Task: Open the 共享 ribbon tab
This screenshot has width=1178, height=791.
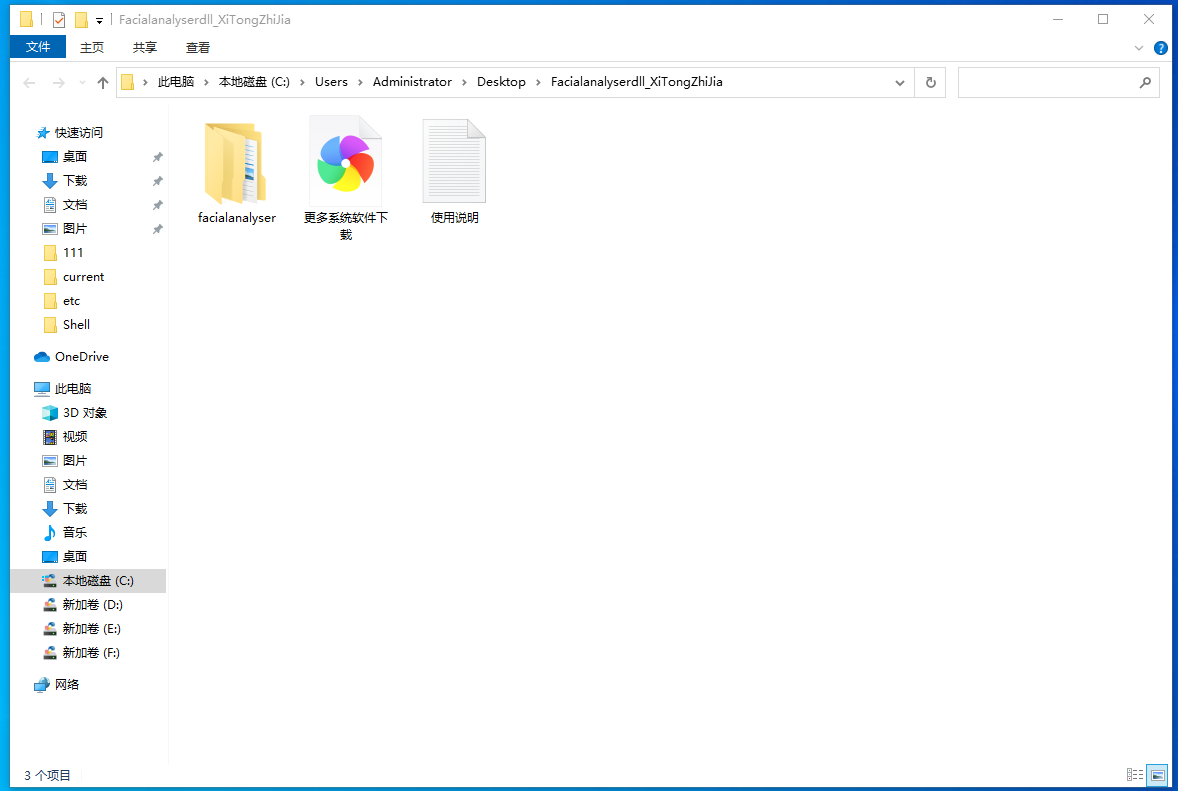Action: [144, 47]
